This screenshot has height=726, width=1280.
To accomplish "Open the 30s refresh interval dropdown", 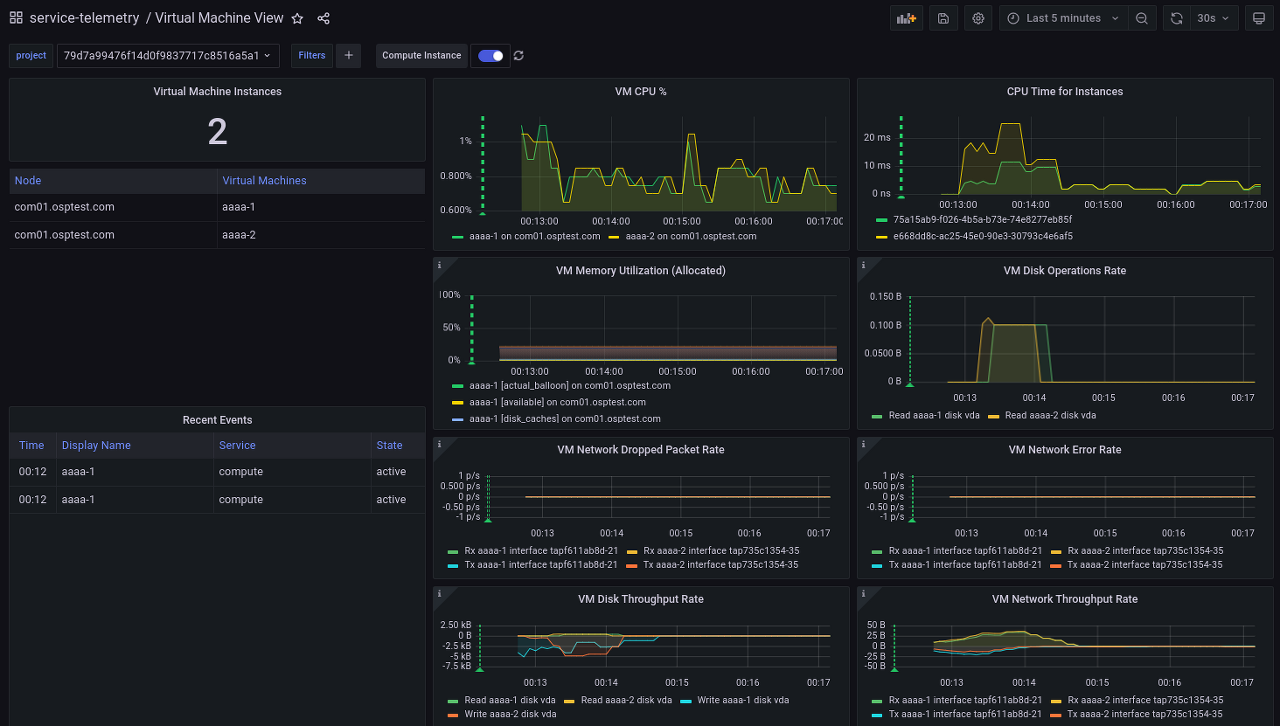I will pos(1213,18).
